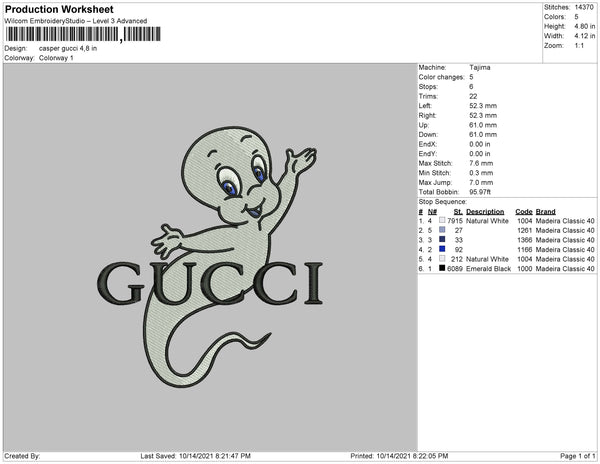
Task: Click the Natural White swatch with 212 stitches
Action: click(x=442, y=259)
